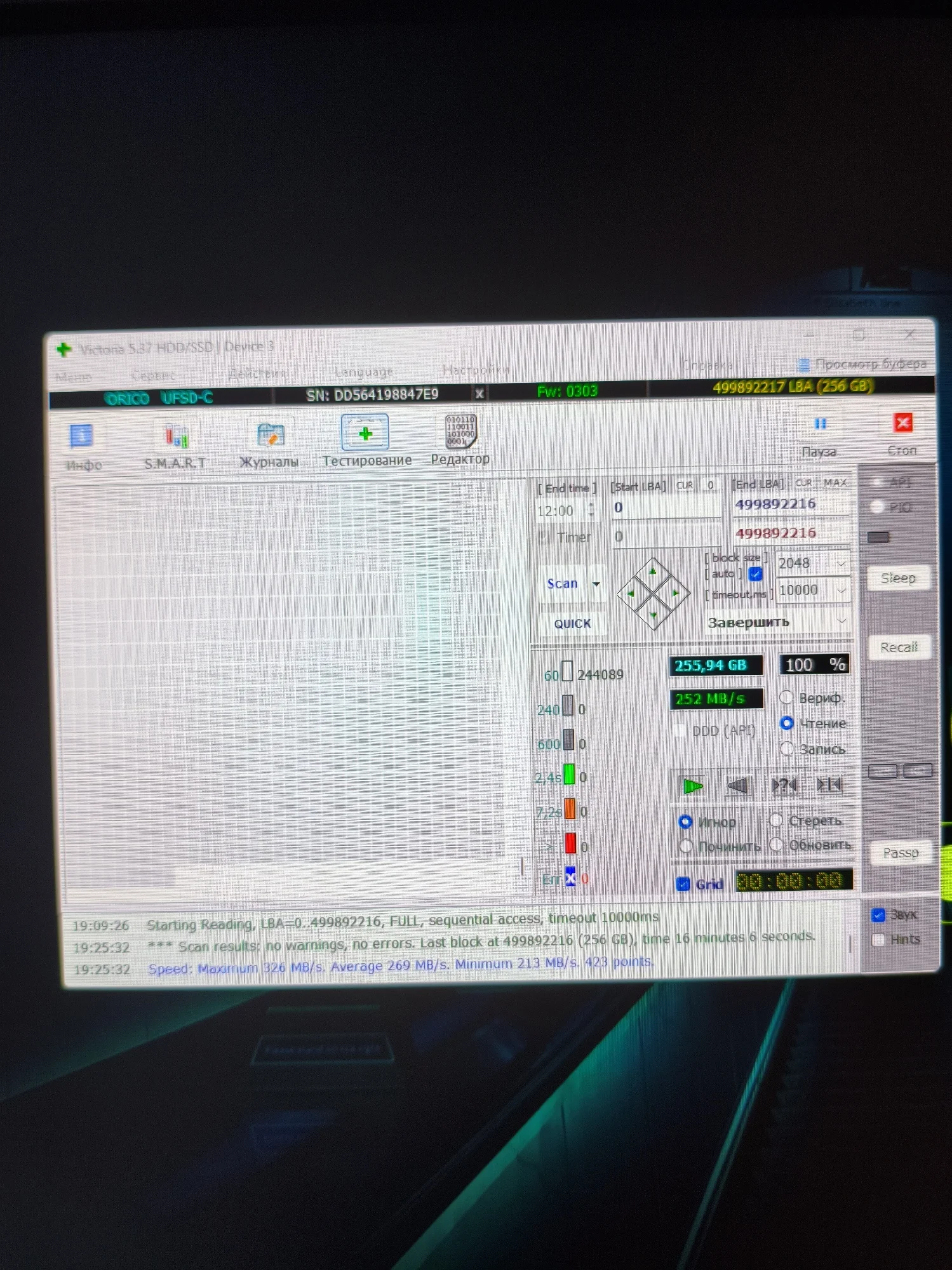Toggle the Звук sound checkbox
The height and width of the screenshot is (1270, 952).
point(878,915)
